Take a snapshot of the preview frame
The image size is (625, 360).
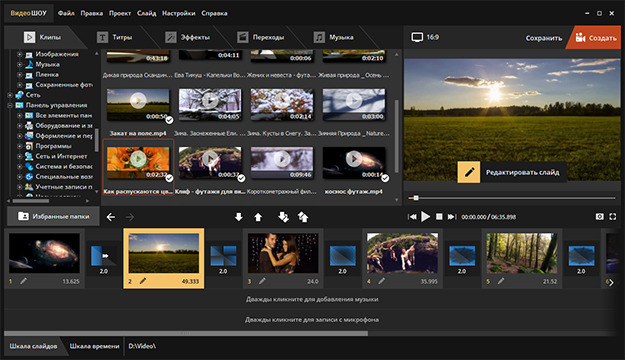(x=599, y=216)
